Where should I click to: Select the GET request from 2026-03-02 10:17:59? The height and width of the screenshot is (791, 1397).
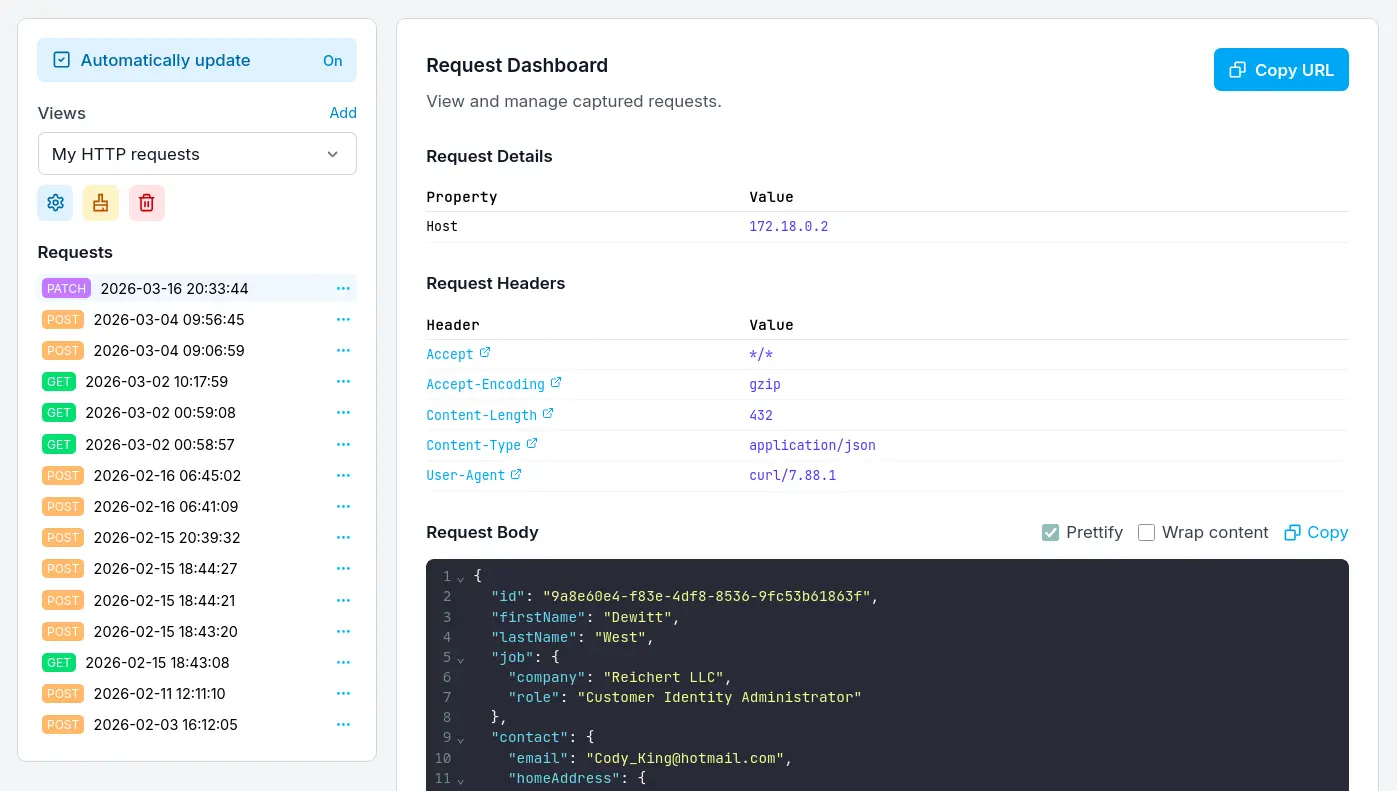click(156, 381)
